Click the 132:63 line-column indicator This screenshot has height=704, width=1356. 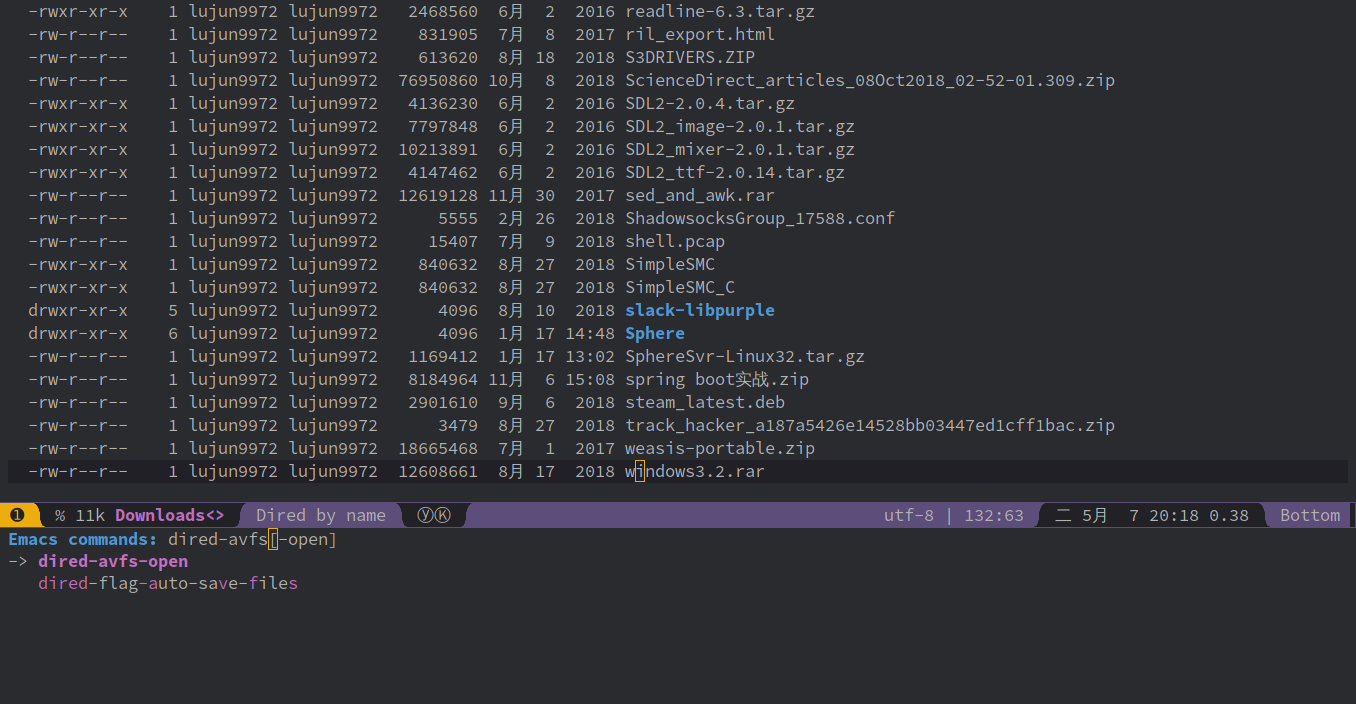(x=993, y=515)
